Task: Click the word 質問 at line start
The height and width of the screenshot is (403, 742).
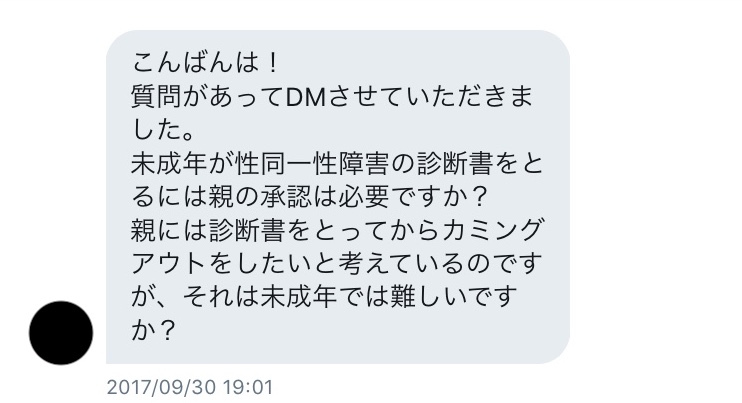Action: (157, 97)
